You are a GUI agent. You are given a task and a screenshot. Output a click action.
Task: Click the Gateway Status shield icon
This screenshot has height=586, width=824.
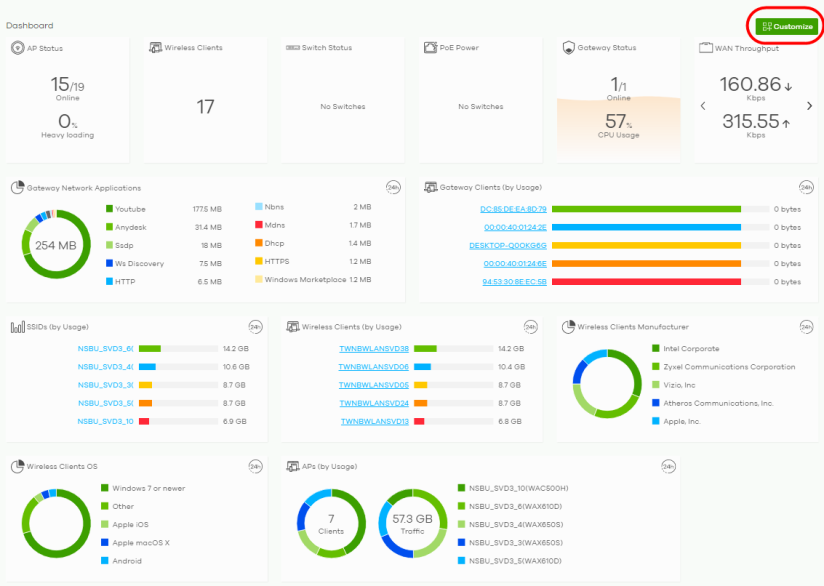tap(568, 48)
